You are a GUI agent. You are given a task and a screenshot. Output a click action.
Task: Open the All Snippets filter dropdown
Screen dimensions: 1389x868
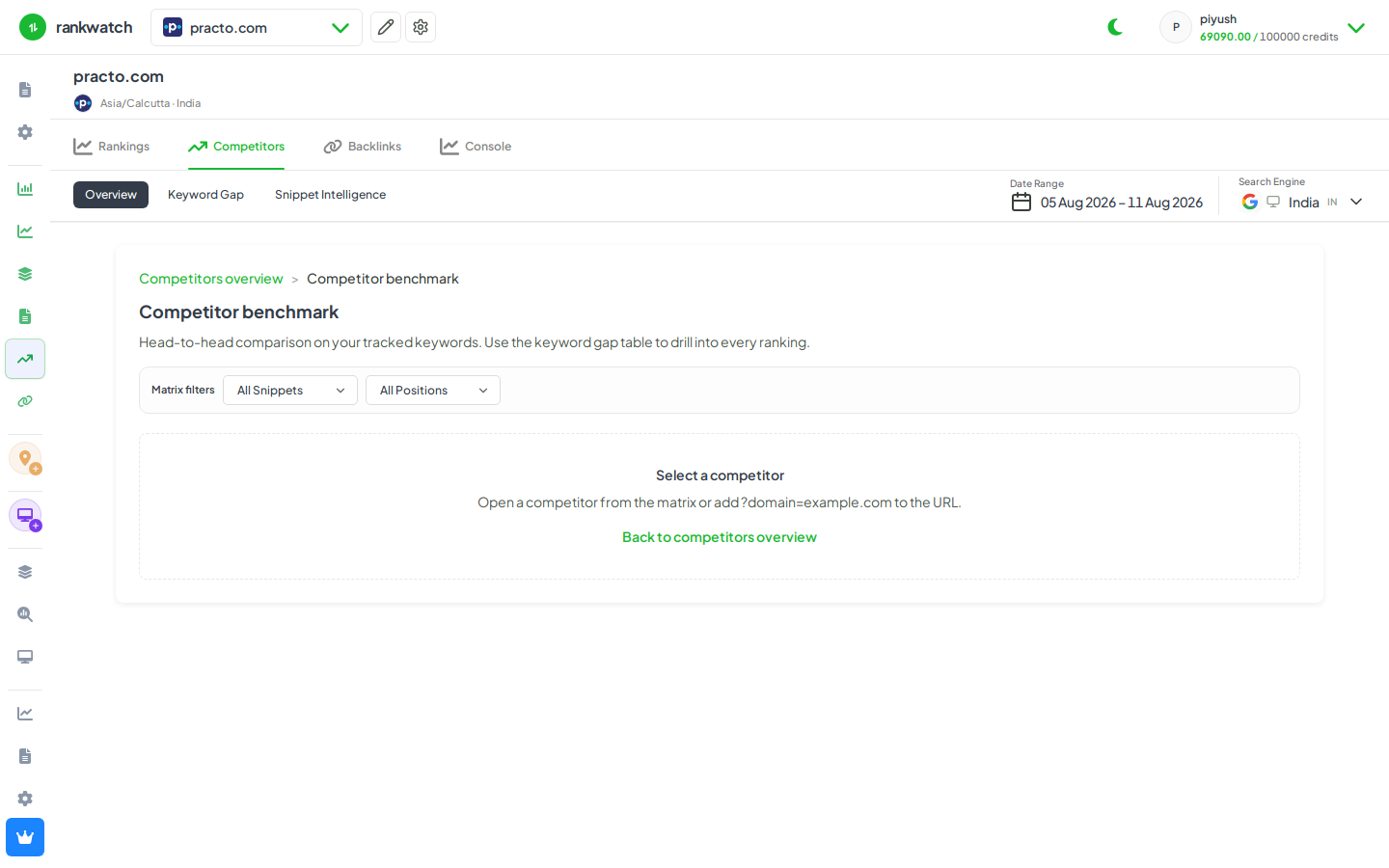pyautogui.click(x=290, y=391)
